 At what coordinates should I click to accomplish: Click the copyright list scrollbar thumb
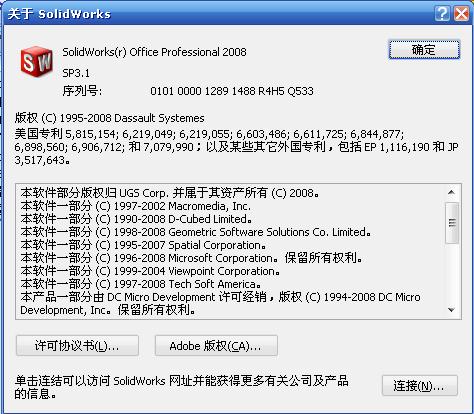coord(452,222)
